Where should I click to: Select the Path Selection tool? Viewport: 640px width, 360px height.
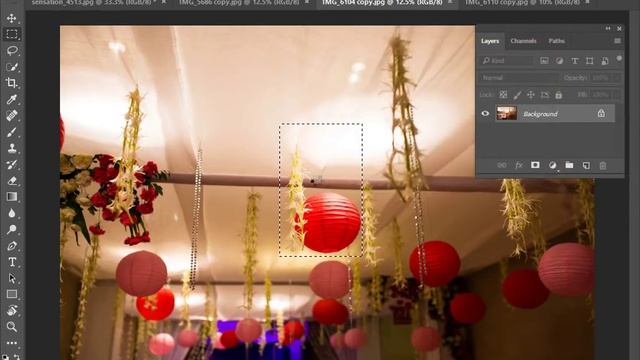click(11, 278)
